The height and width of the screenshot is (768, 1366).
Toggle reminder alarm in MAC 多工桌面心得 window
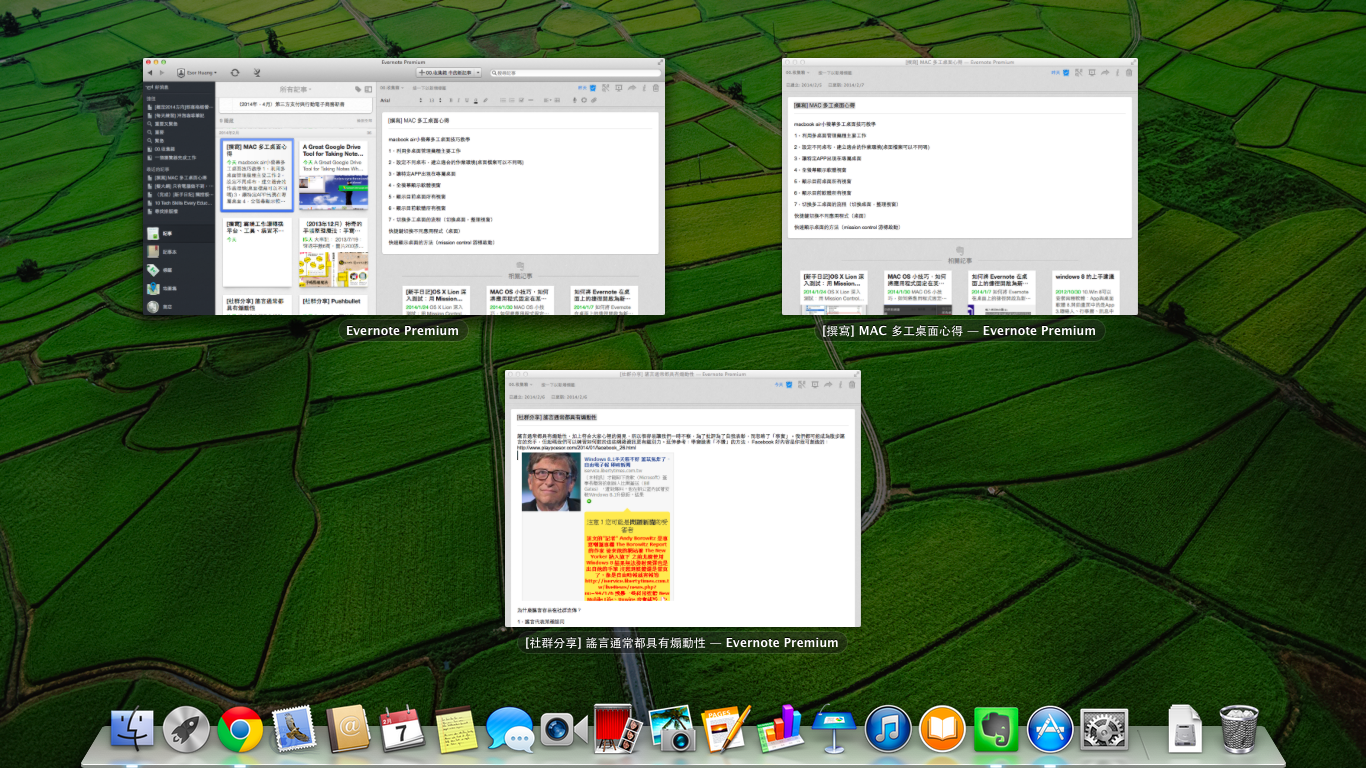pos(1067,72)
